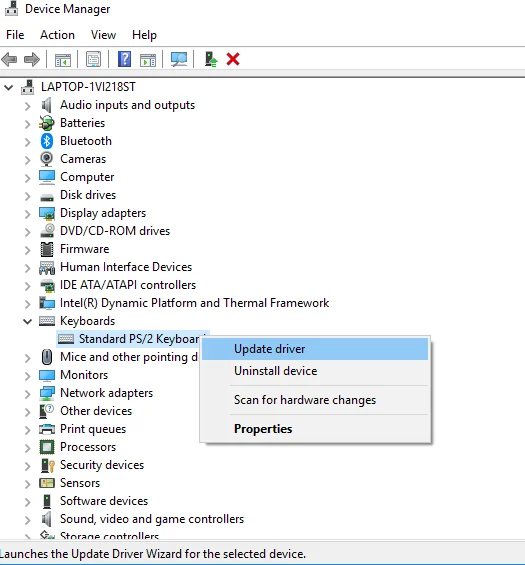Viewport: 525px width, 565px height.
Task: Click the Mice and other pointing devices icon
Action: [x=47, y=357]
